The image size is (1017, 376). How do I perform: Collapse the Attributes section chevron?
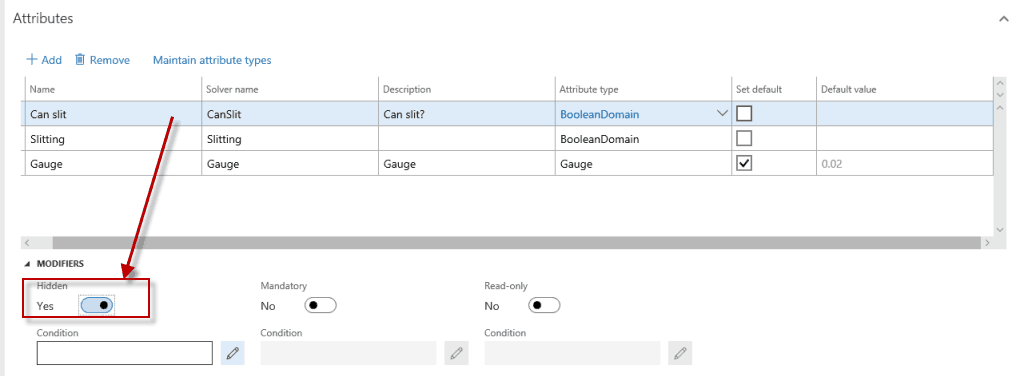click(x=1004, y=19)
